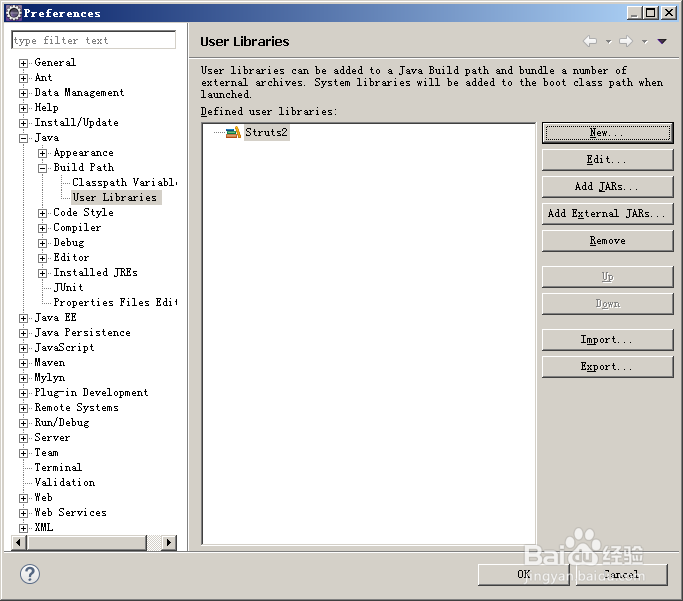Select Validation preferences item
683x601 pixels.
(x=64, y=483)
